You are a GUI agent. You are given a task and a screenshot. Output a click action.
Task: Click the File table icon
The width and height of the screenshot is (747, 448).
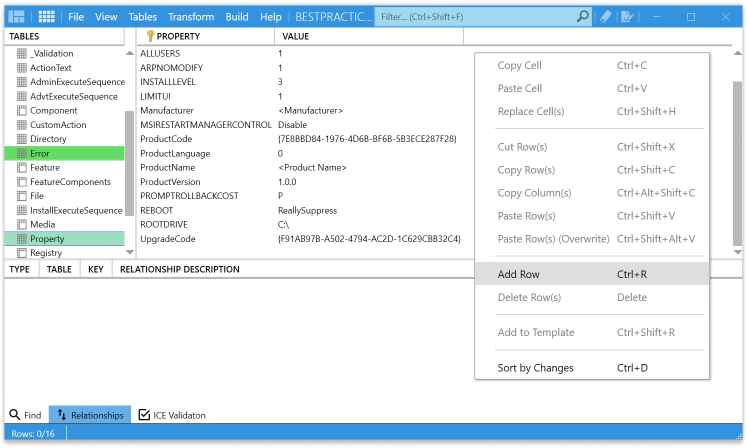click(21, 196)
